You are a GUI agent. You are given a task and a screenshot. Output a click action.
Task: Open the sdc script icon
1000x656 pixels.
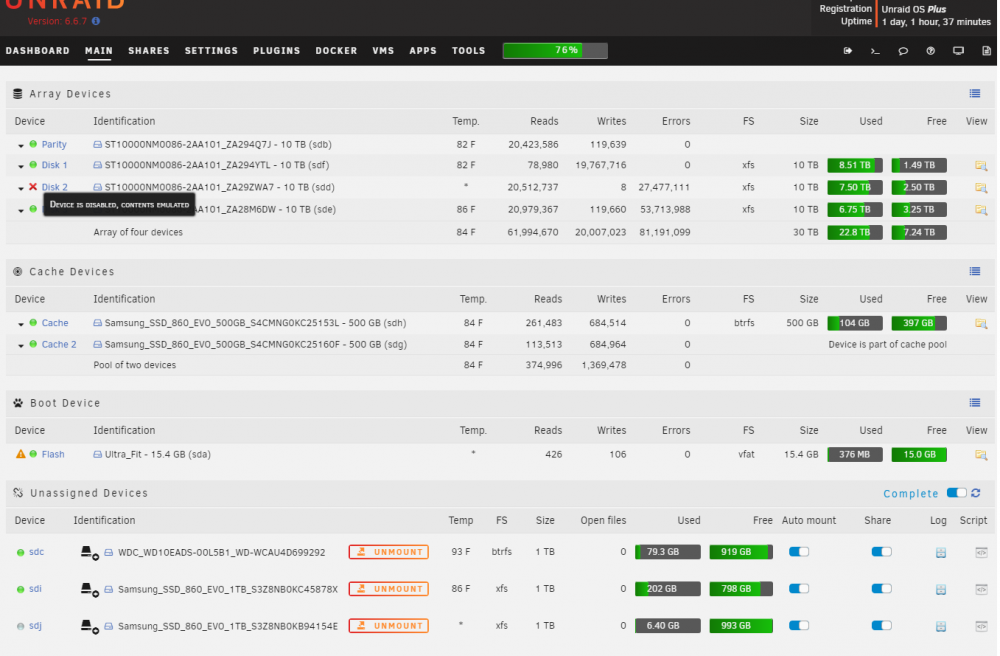[x=981, y=553]
